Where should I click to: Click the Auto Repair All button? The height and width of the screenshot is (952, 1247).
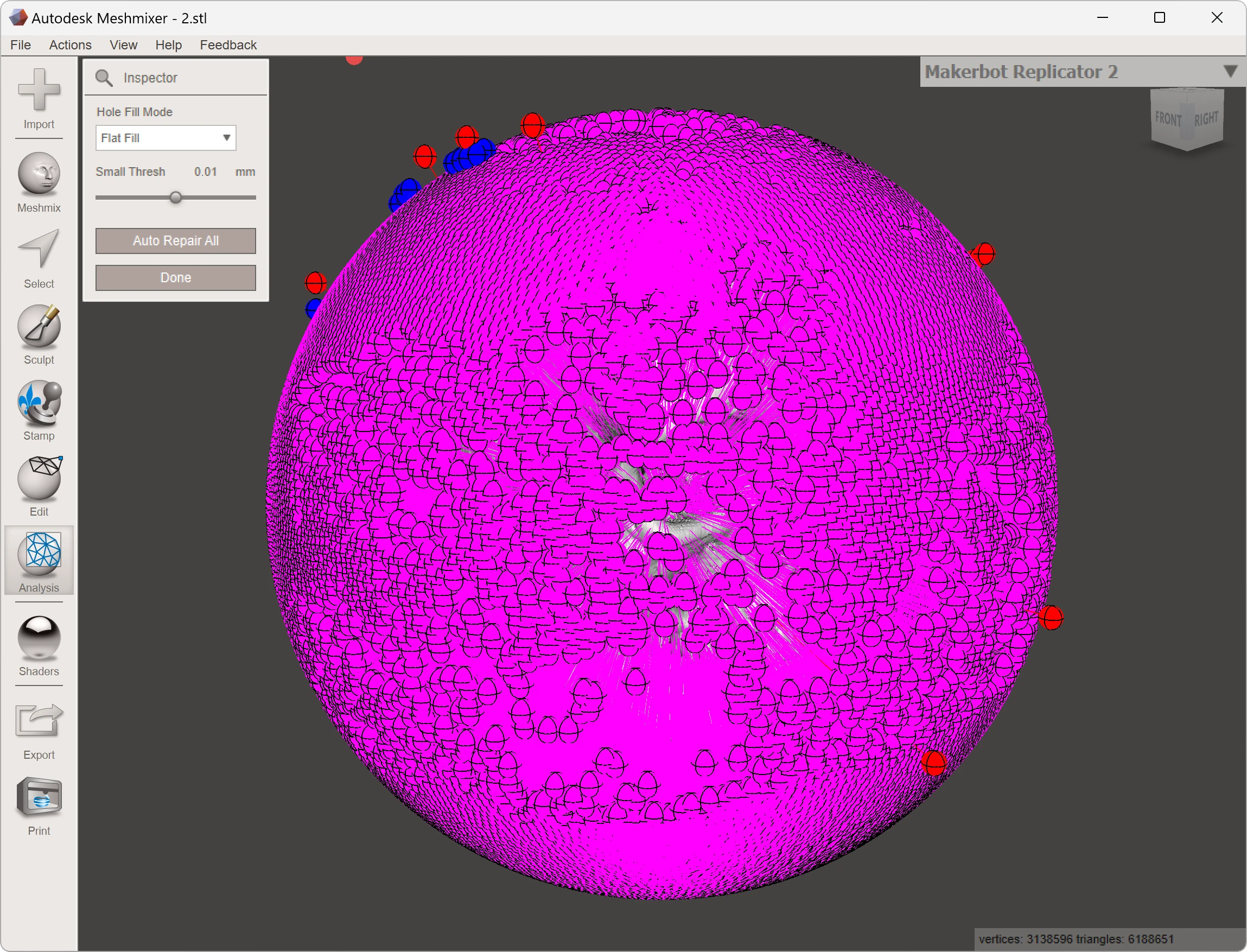175,240
